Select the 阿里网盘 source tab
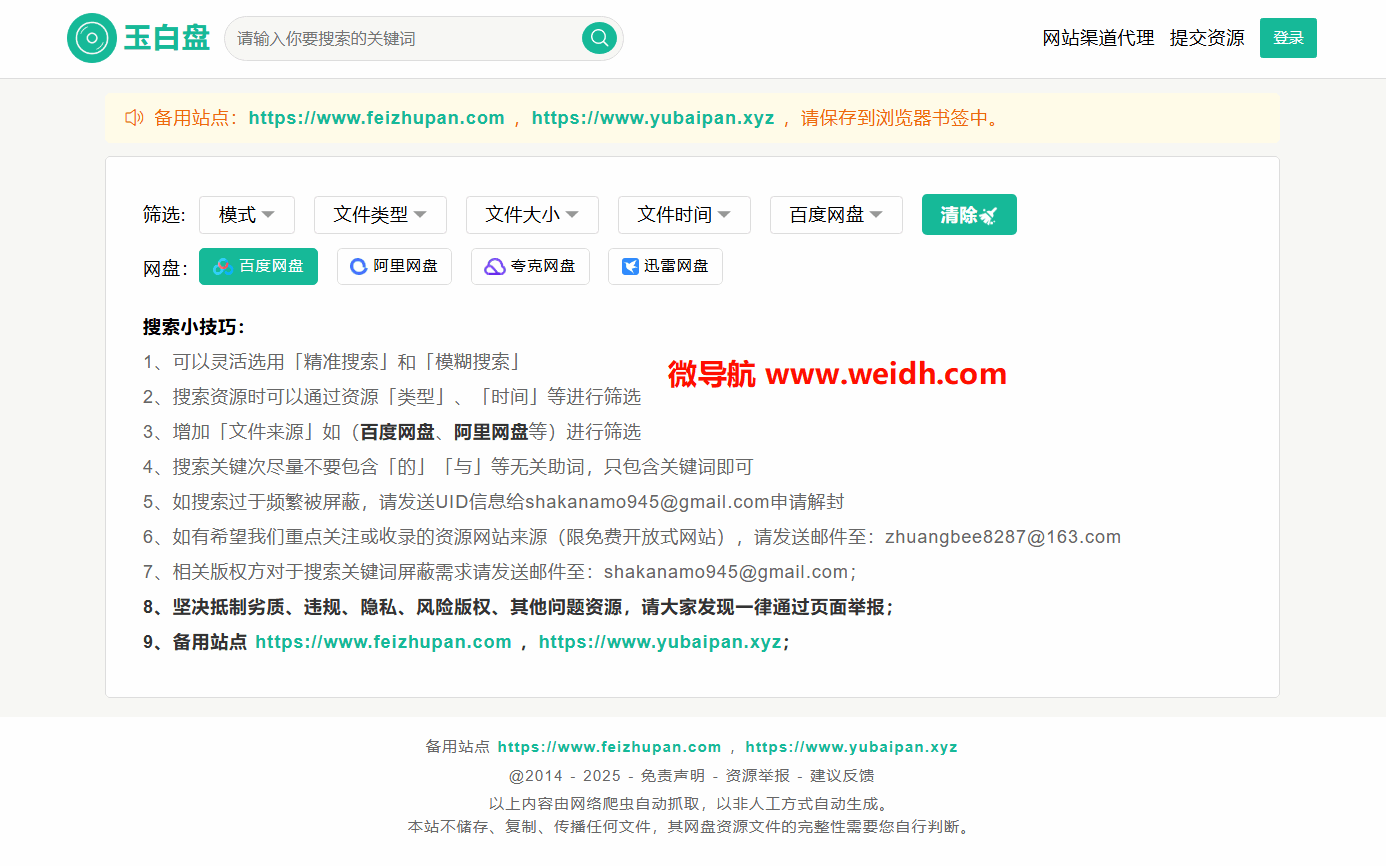 [x=394, y=266]
